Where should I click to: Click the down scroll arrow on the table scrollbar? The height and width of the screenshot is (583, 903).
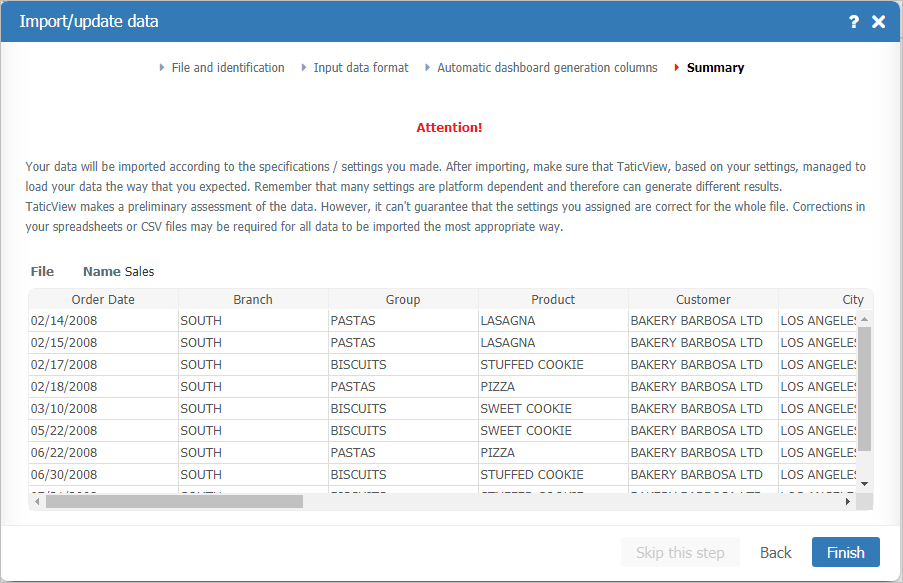[x=864, y=484]
